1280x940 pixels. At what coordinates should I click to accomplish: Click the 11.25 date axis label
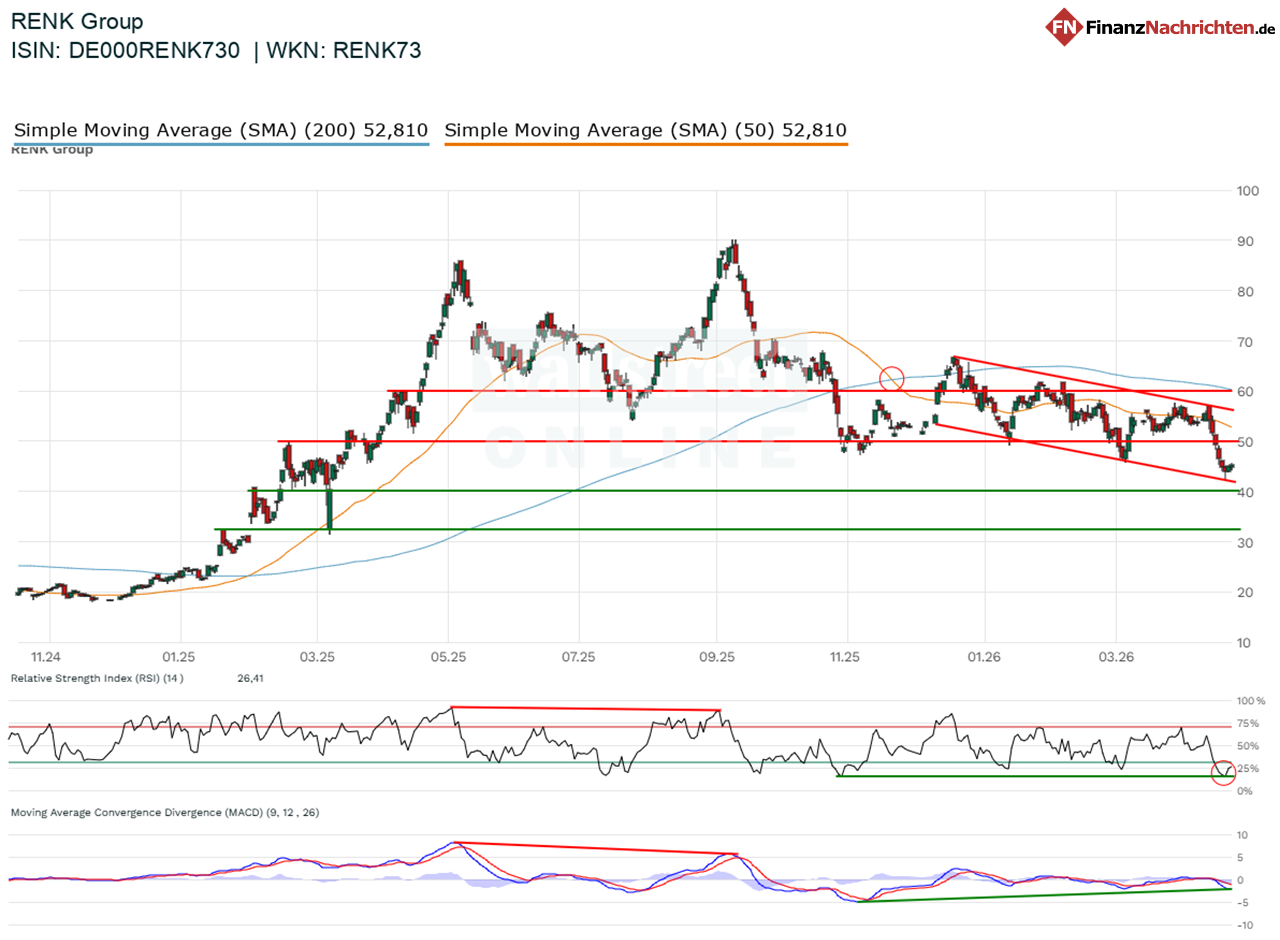(x=846, y=657)
